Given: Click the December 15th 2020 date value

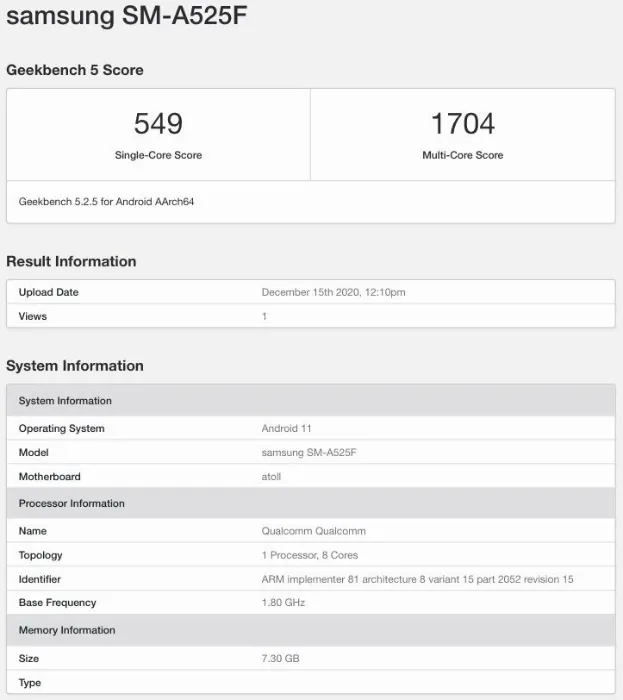Looking at the screenshot, I should click(x=333, y=292).
